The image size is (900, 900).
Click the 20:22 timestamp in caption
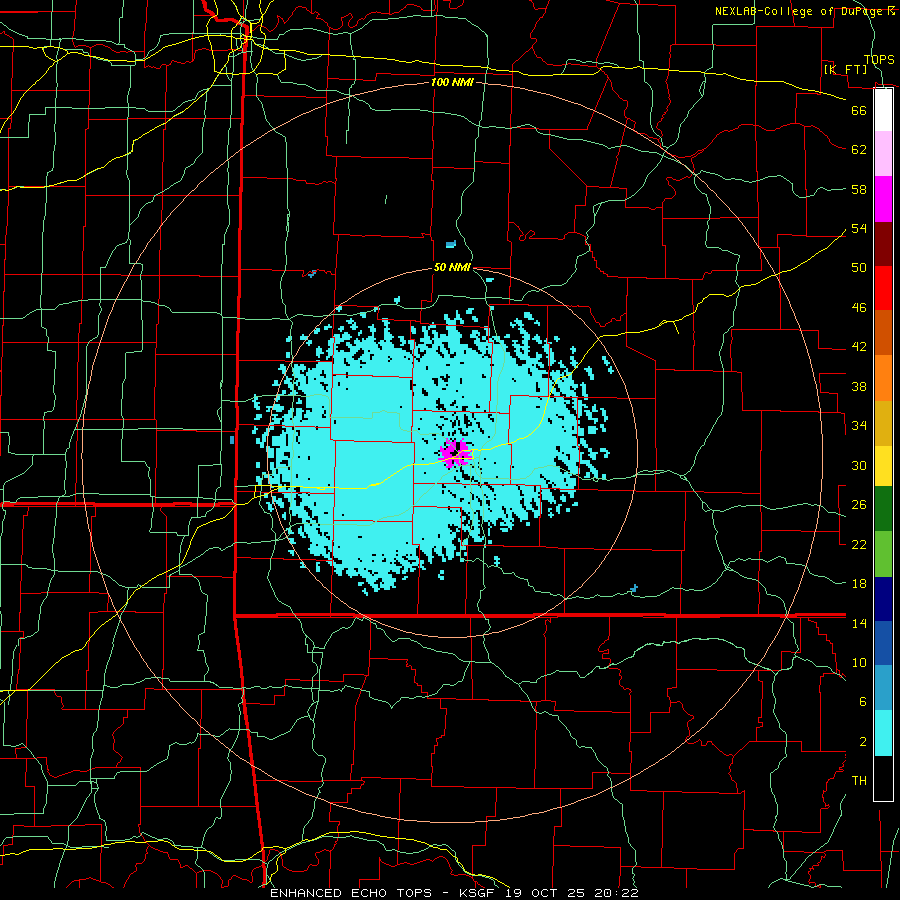[616, 893]
